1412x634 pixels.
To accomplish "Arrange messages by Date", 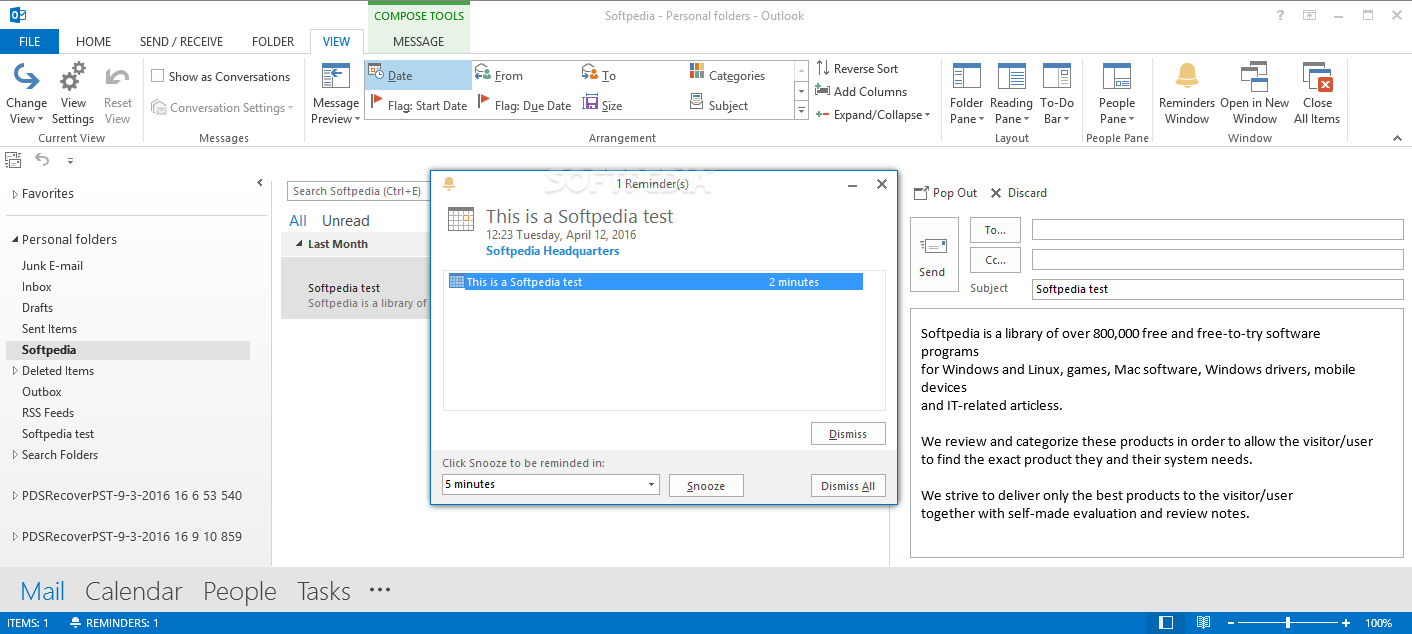I will pos(418,76).
